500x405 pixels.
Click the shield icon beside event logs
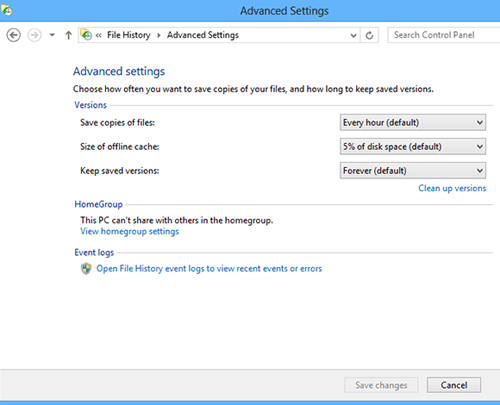click(86, 269)
